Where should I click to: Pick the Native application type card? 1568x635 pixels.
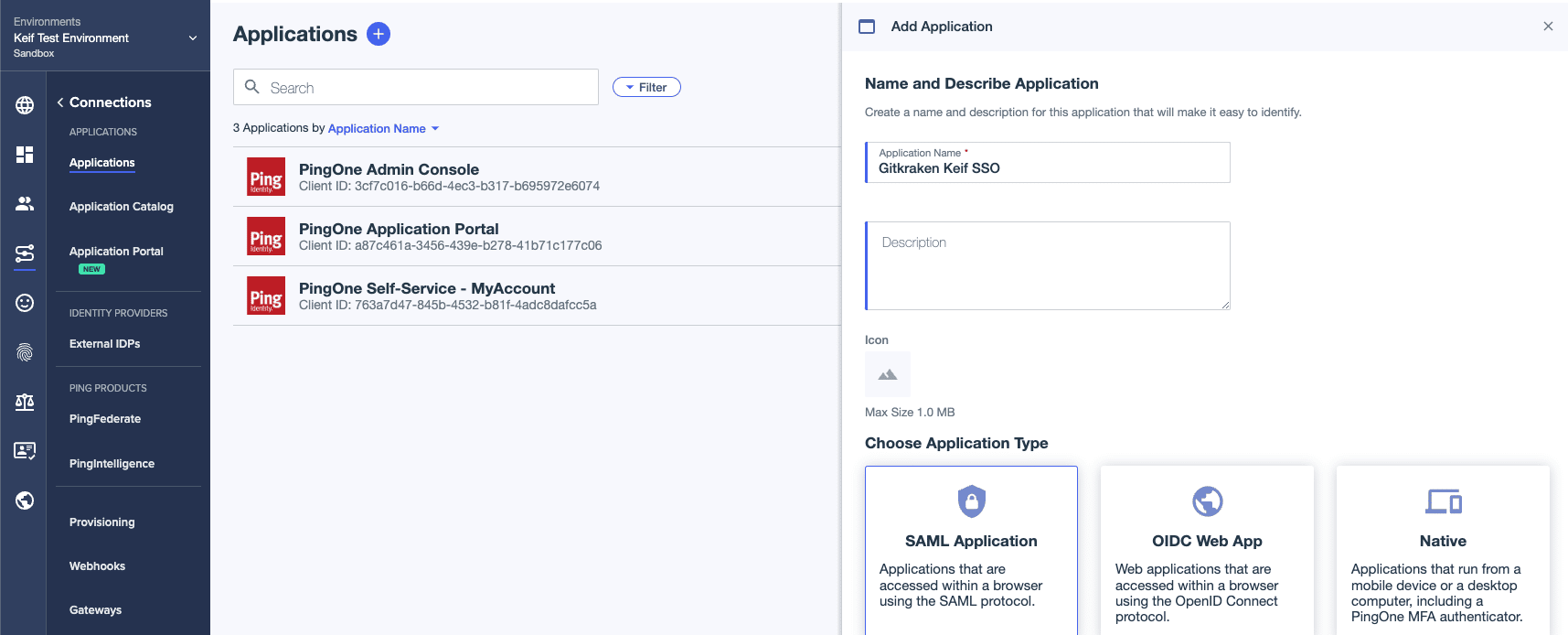1443,550
